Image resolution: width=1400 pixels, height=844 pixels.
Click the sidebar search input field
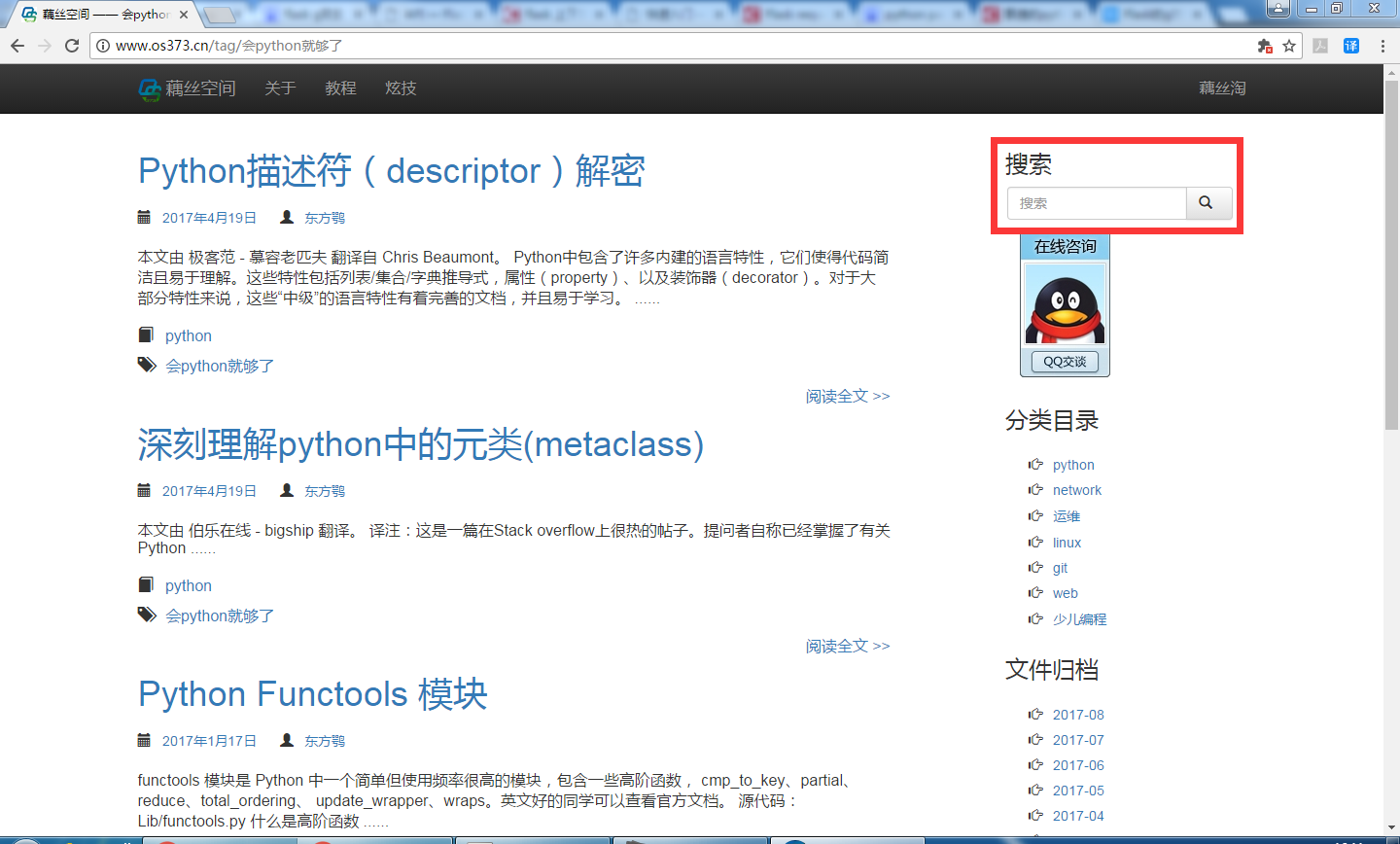(x=1097, y=202)
